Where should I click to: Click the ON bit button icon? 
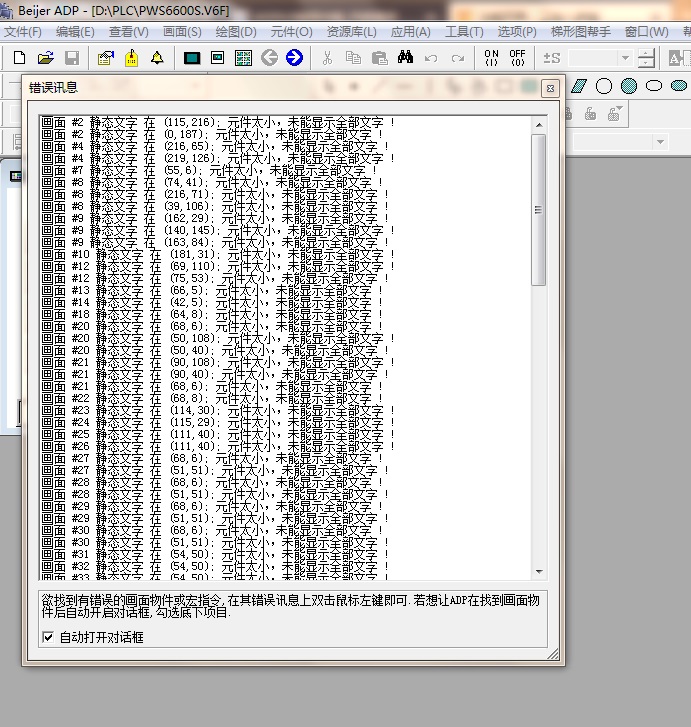490,58
